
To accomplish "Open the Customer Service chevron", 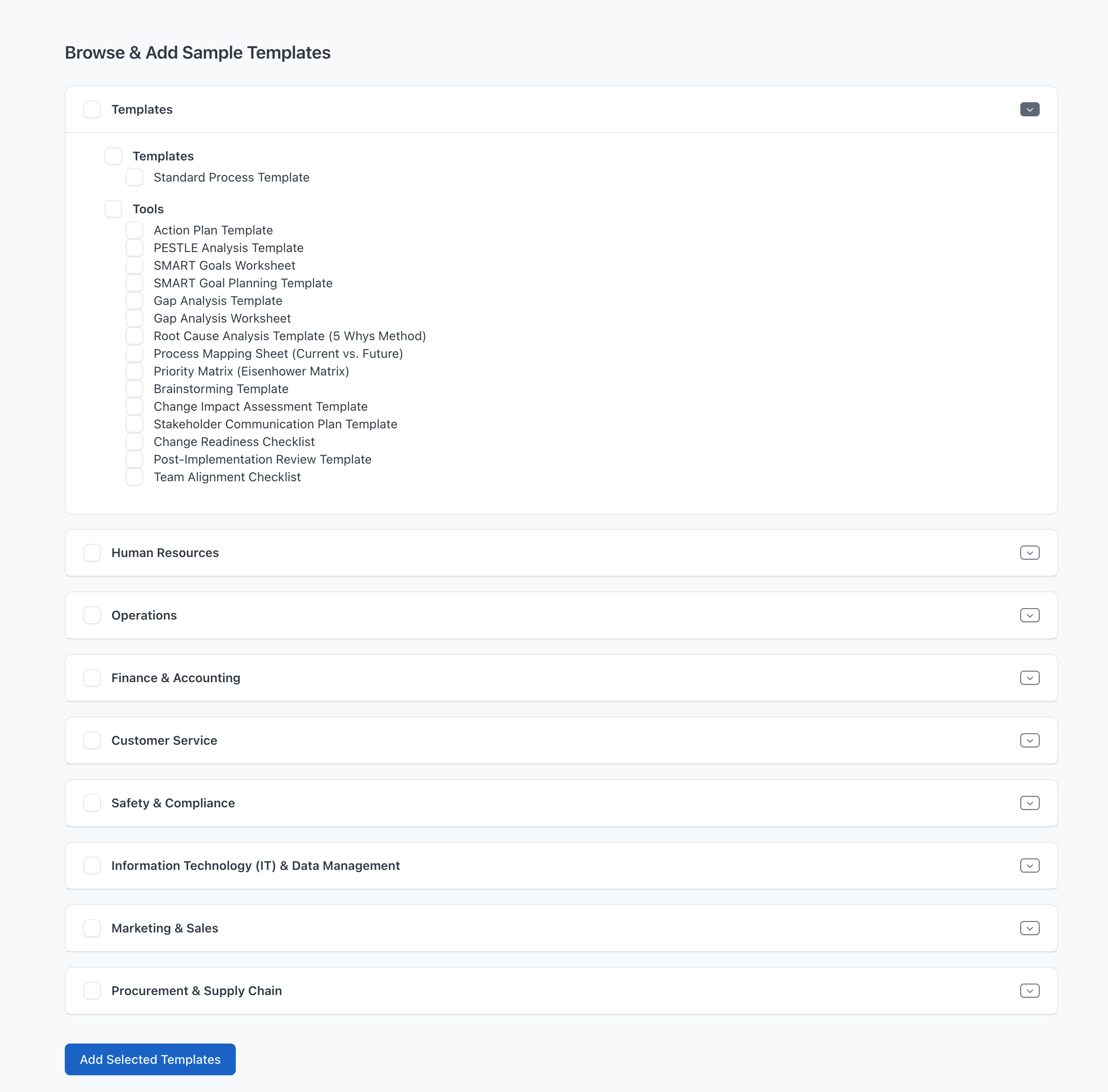I will coord(1030,740).
